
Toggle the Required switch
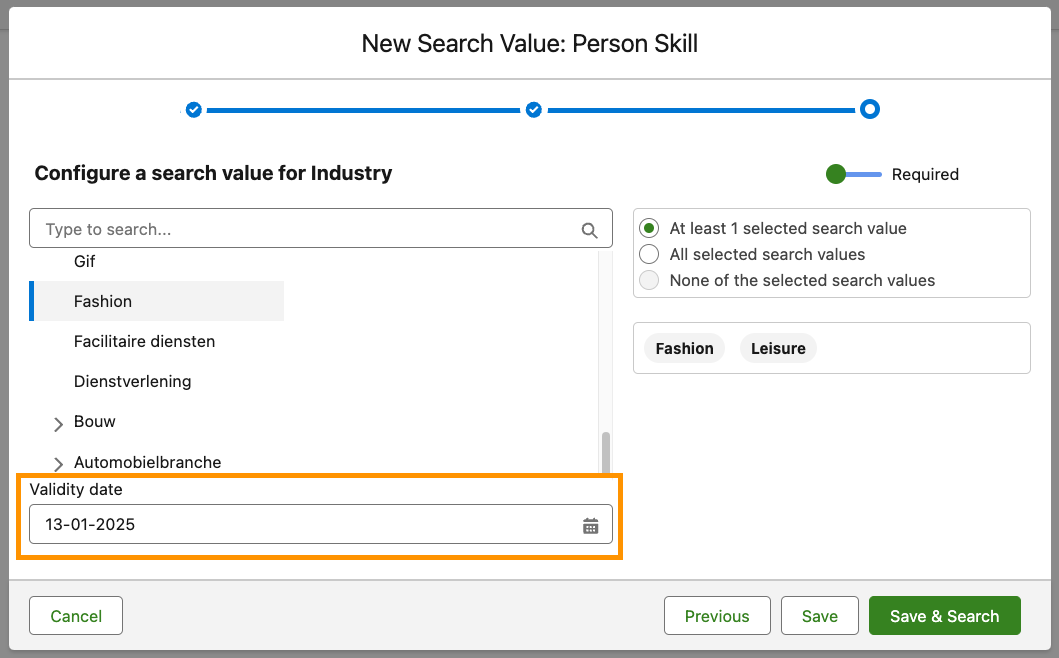click(853, 174)
